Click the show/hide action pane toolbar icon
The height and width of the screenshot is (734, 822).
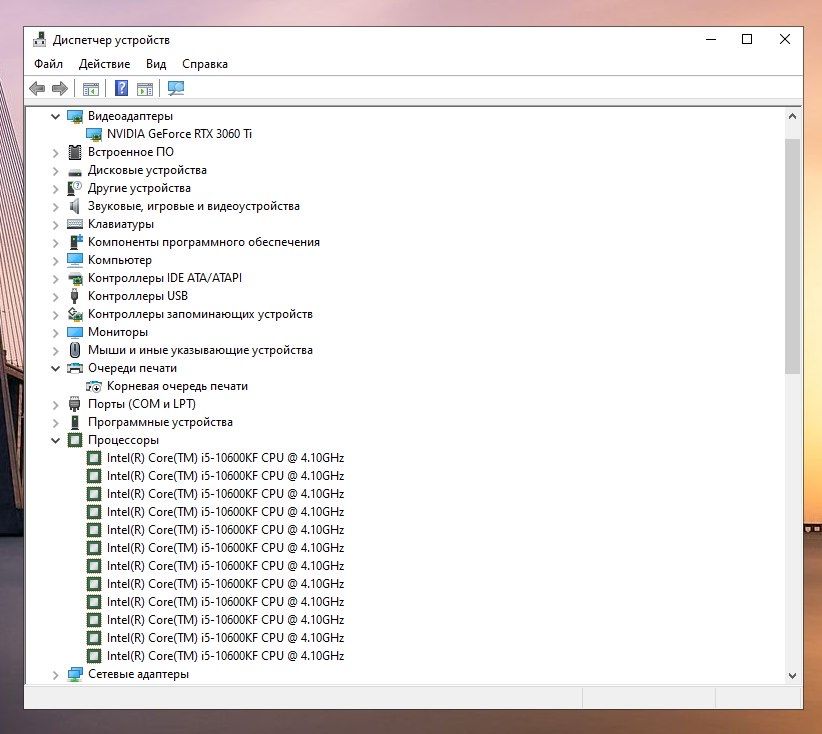pyautogui.click(x=145, y=89)
